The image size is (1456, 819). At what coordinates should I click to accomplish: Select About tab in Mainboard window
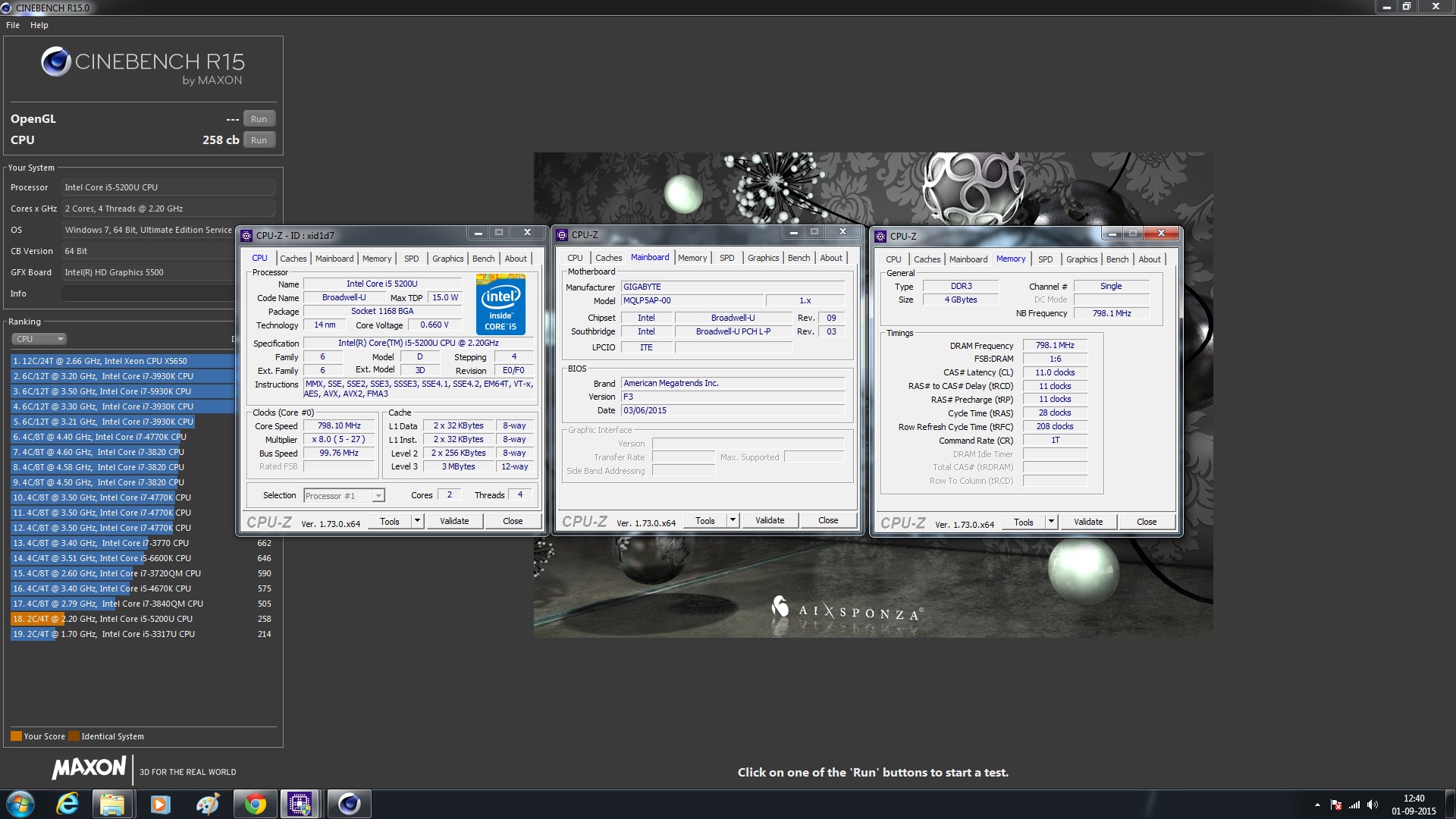coord(831,258)
